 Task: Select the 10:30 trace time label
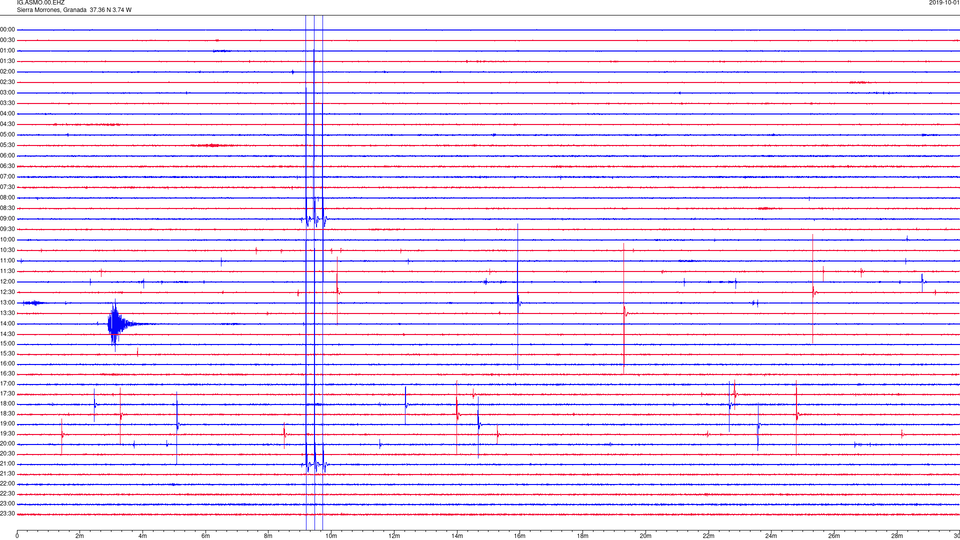click(7, 250)
